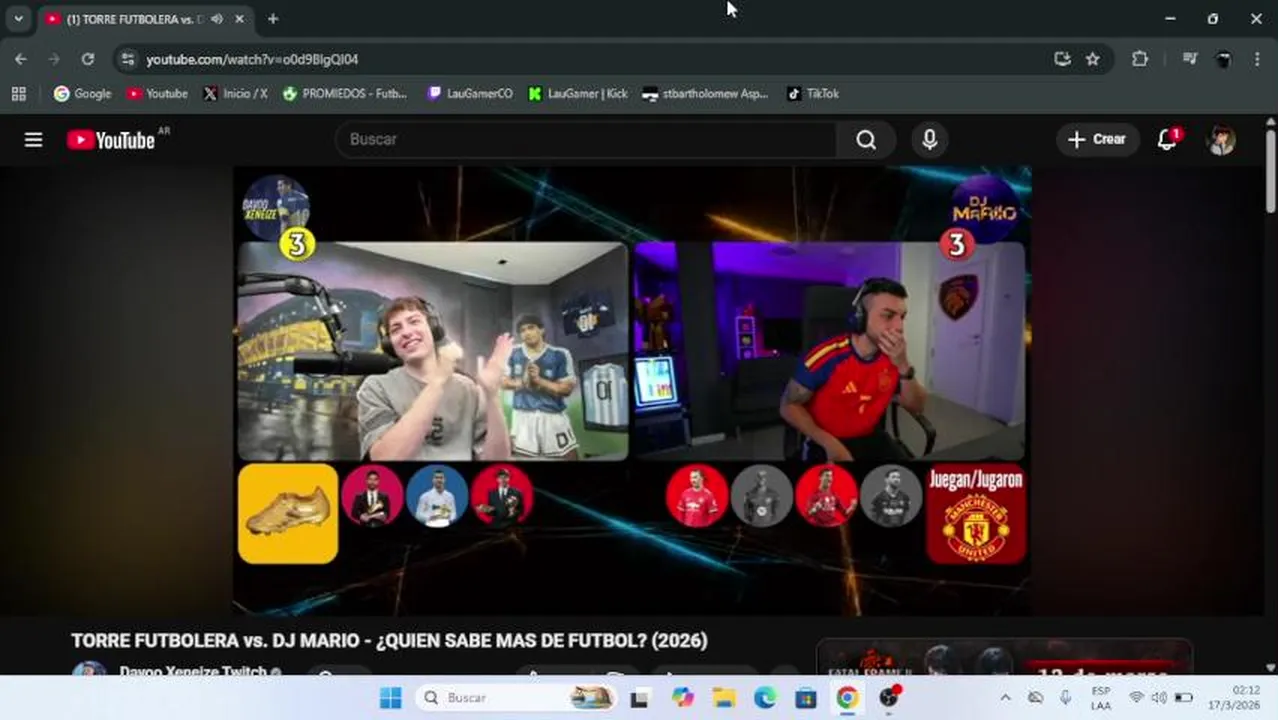Open the Google bookmark
1278x720 pixels.
(83, 94)
